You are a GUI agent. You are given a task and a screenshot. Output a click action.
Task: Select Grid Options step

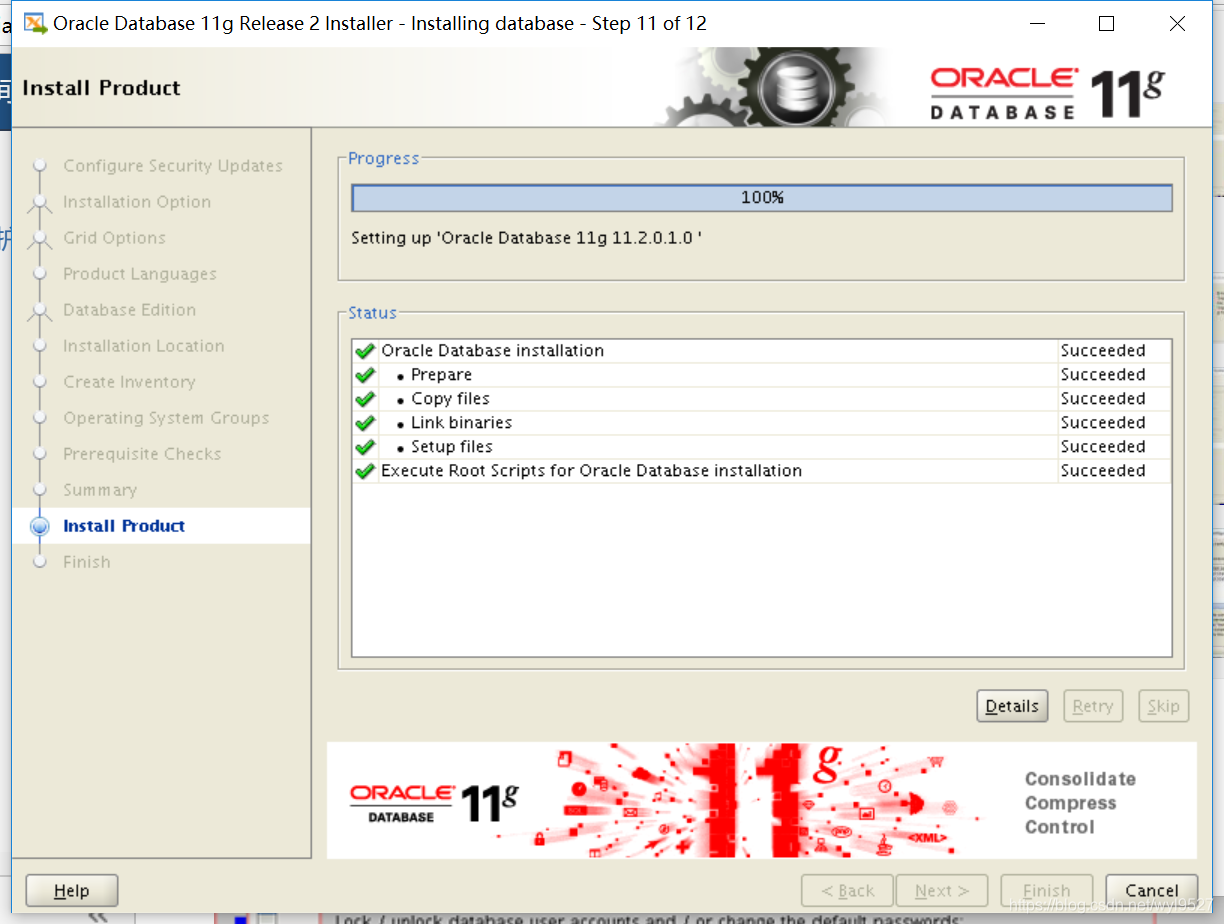[115, 238]
